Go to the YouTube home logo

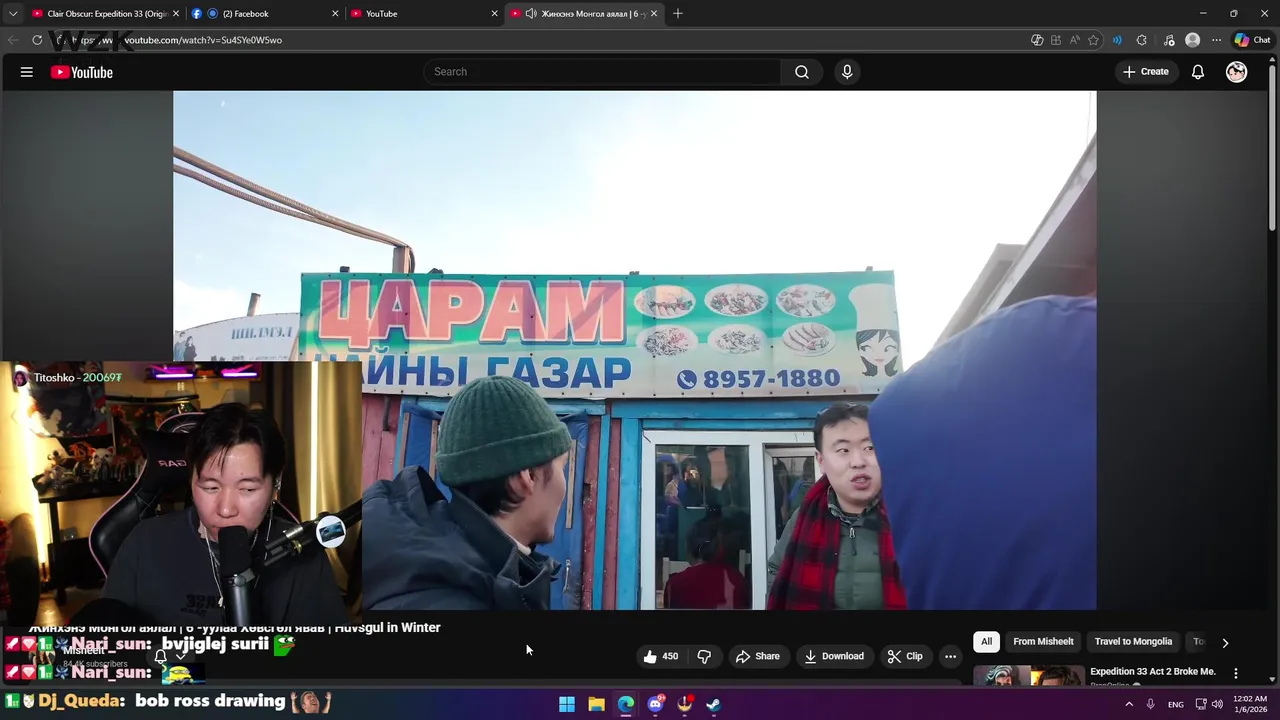(x=81, y=72)
